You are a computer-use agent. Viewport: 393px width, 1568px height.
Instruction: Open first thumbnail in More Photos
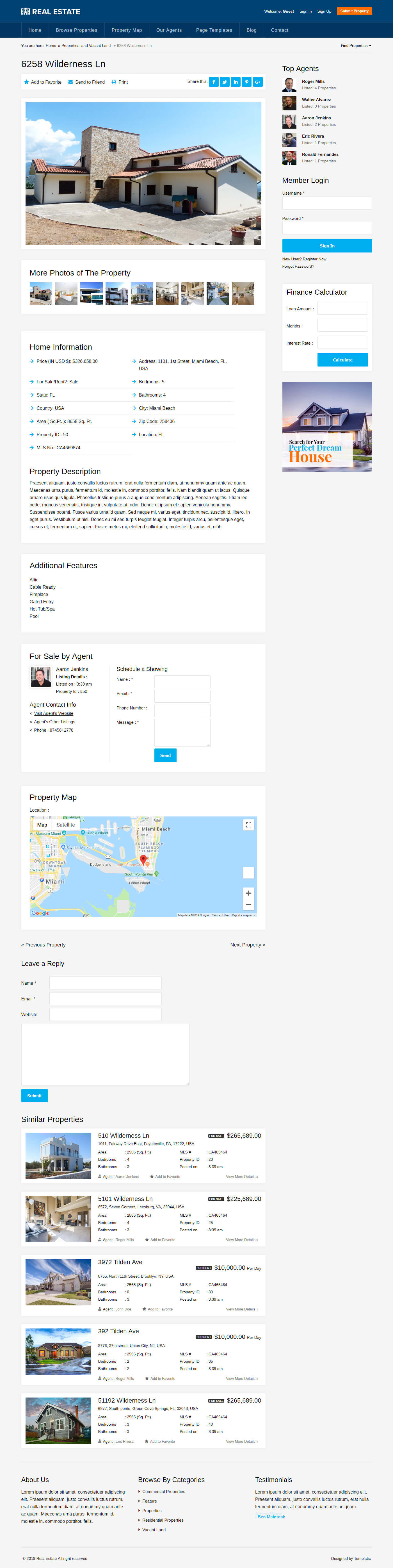coord(41,293)
